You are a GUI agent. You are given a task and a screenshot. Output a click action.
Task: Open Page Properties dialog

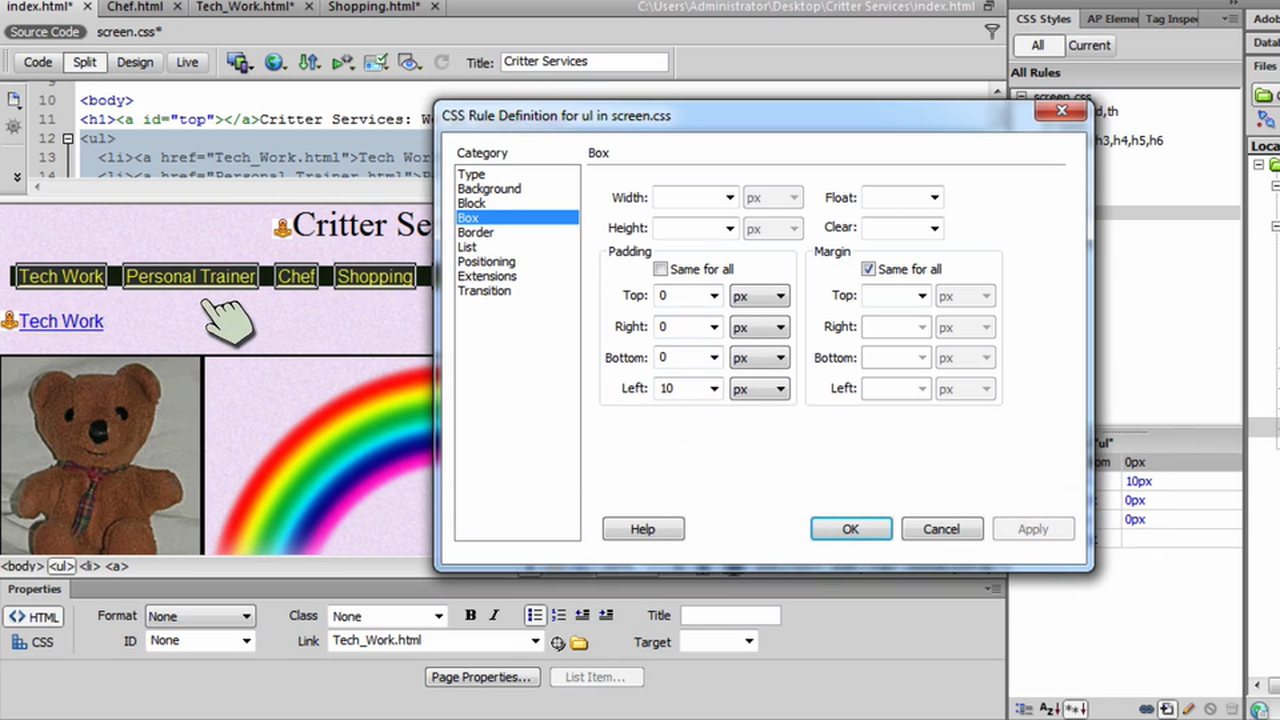click(x=481, y=677)
